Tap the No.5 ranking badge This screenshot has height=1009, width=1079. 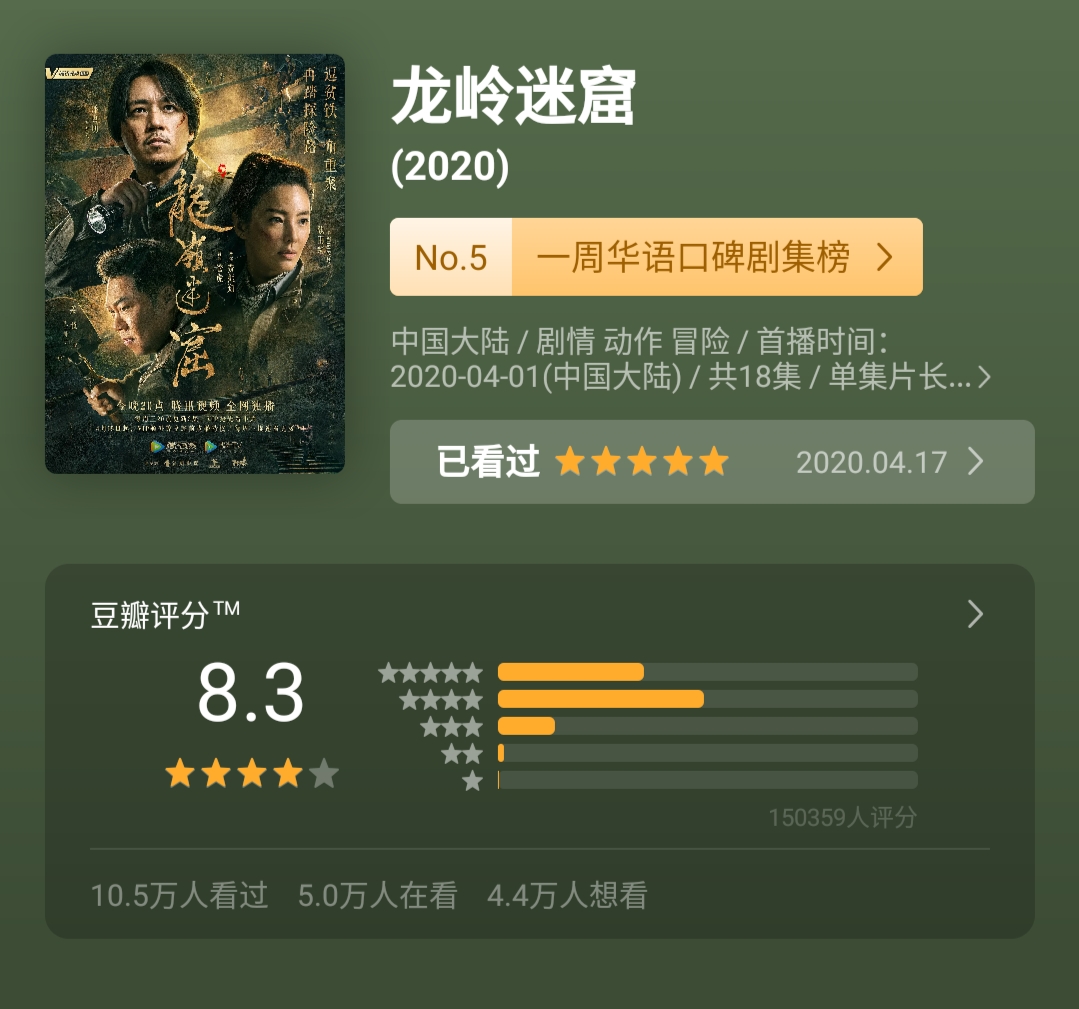[x=450, y=257]
